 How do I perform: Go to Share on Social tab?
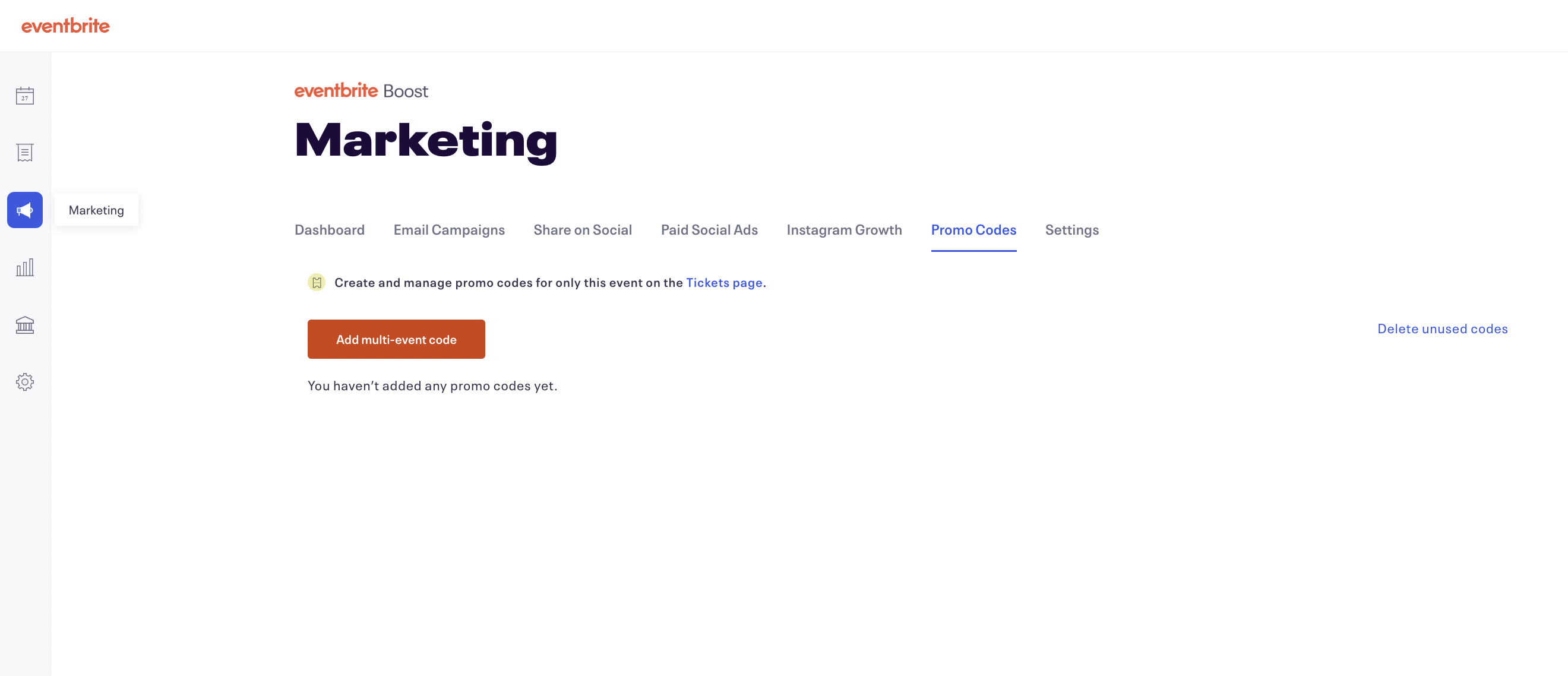pos(583,230)
